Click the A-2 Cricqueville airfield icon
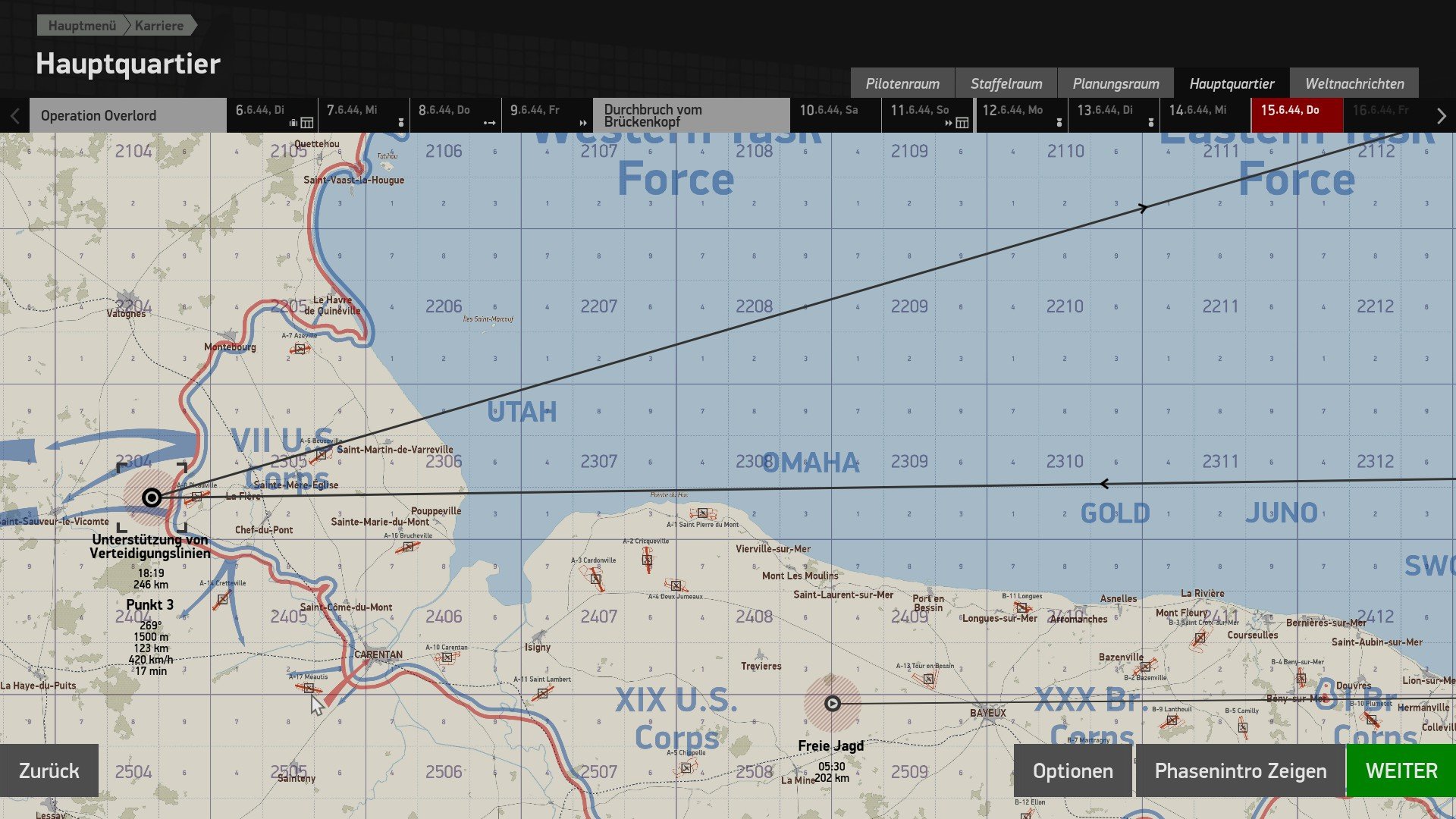1456x819 pixels. [647, 560]
